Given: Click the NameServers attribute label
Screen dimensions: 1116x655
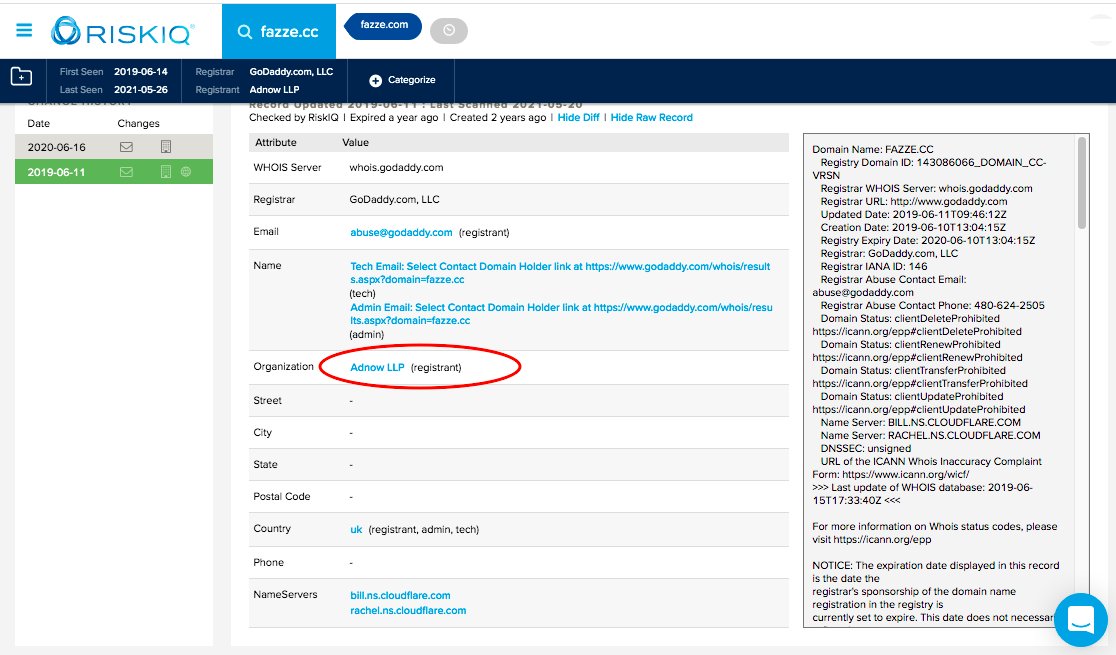Looking at the screenshot, I should pos(285,594).
